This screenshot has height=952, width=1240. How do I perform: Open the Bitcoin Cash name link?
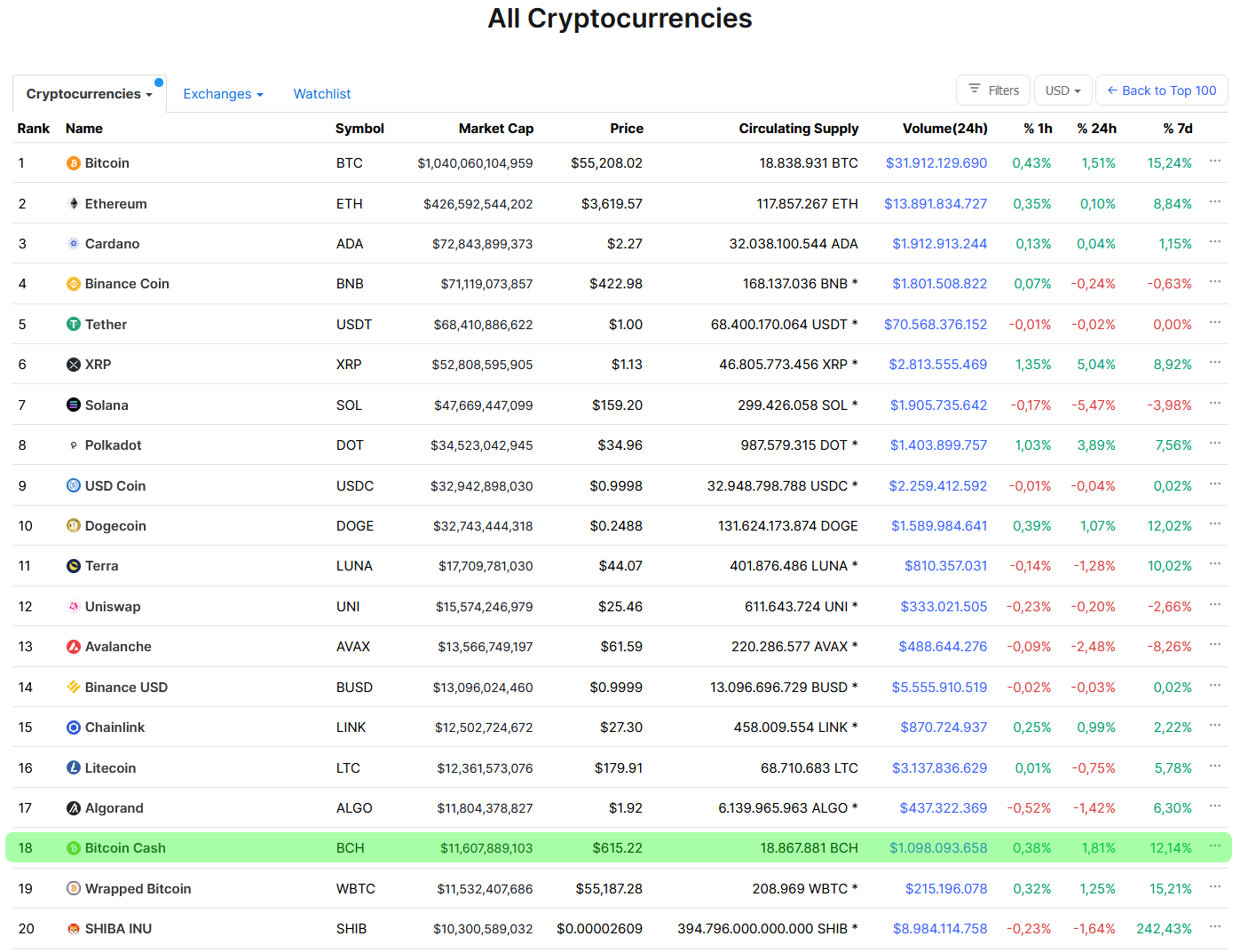coord(125,848)
